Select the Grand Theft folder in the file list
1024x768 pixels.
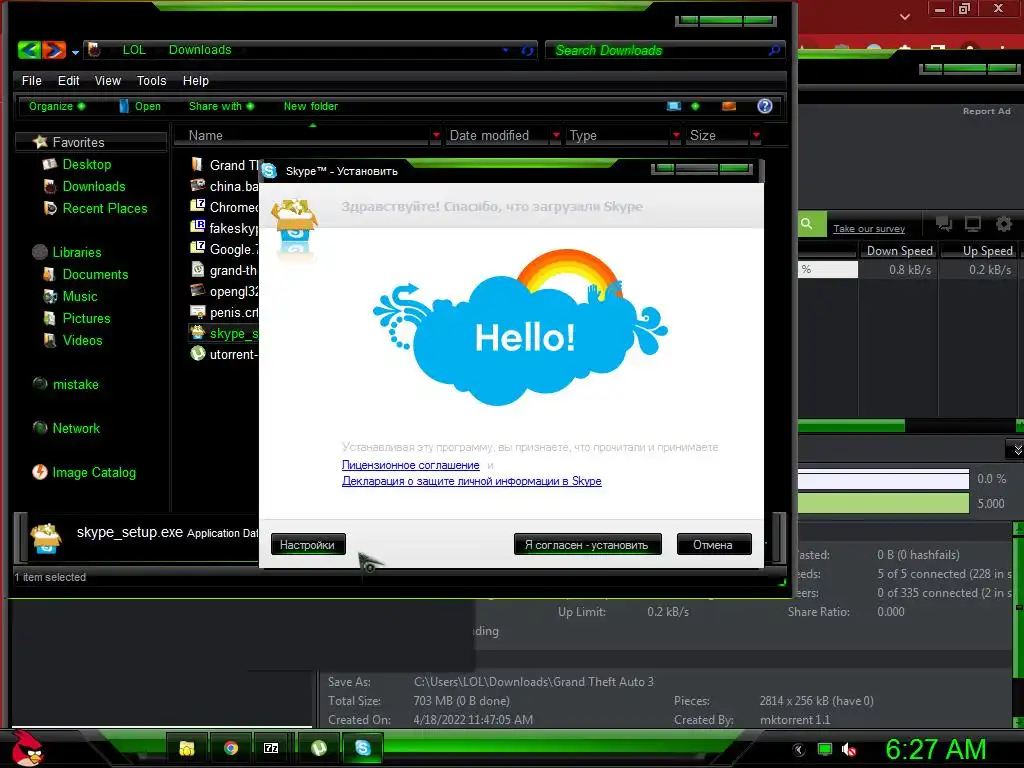(x=224, y=165)
